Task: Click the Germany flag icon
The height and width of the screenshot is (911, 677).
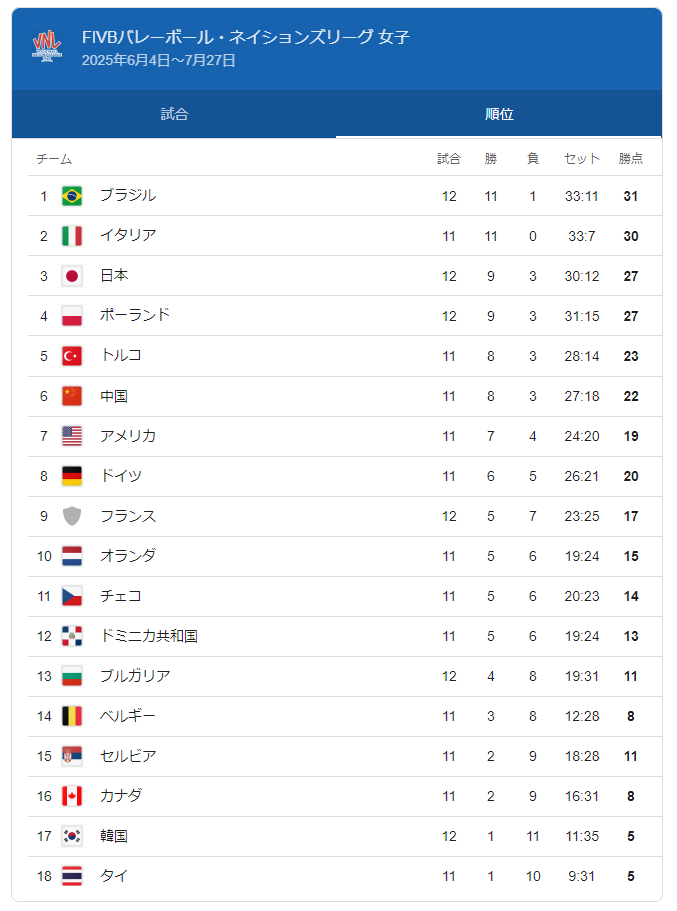Action: coord(72,476)
